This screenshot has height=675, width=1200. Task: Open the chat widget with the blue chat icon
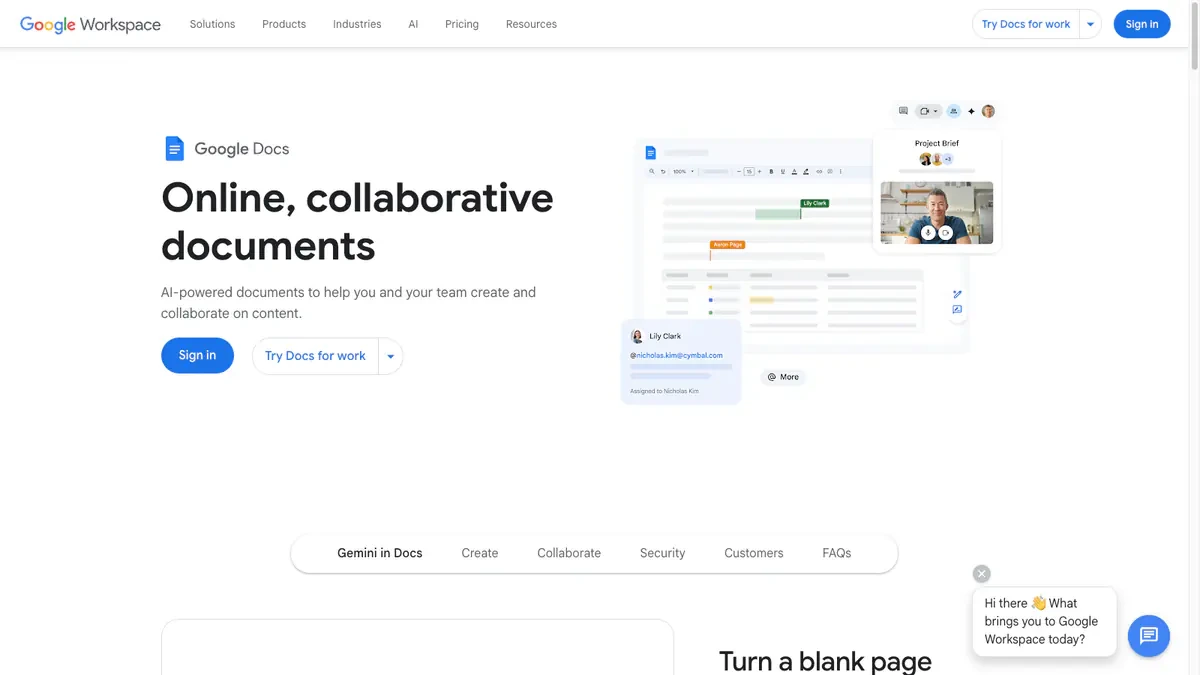point(1148,635)
